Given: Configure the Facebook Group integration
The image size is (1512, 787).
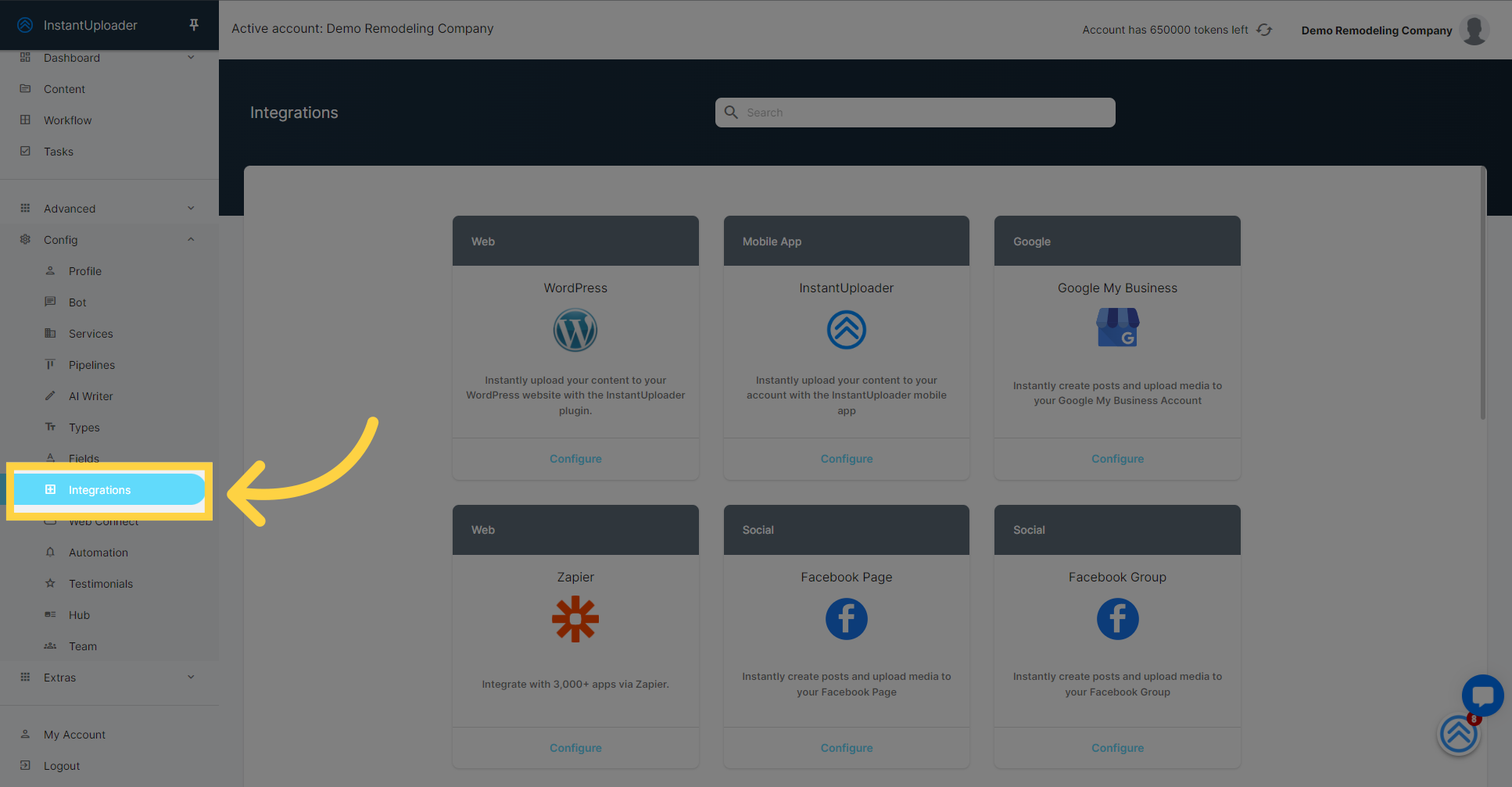Looking at the screenshot, I should click(x=1117, y=748).
